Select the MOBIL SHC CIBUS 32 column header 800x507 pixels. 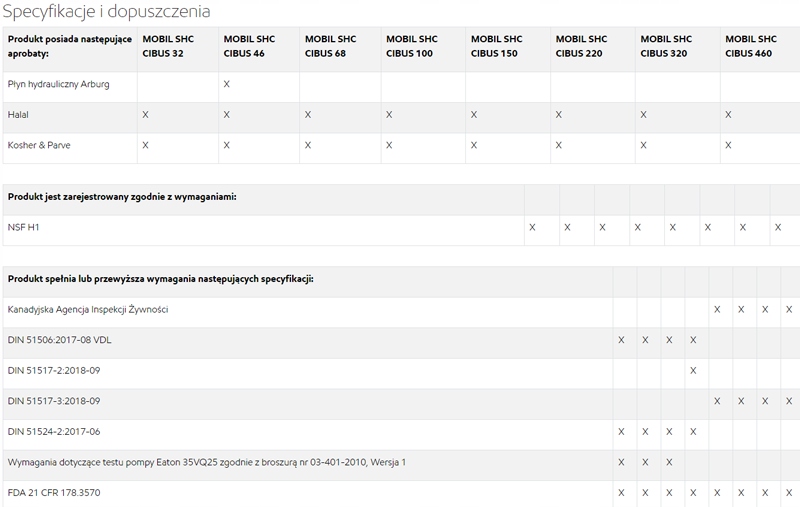coord(163,46)
